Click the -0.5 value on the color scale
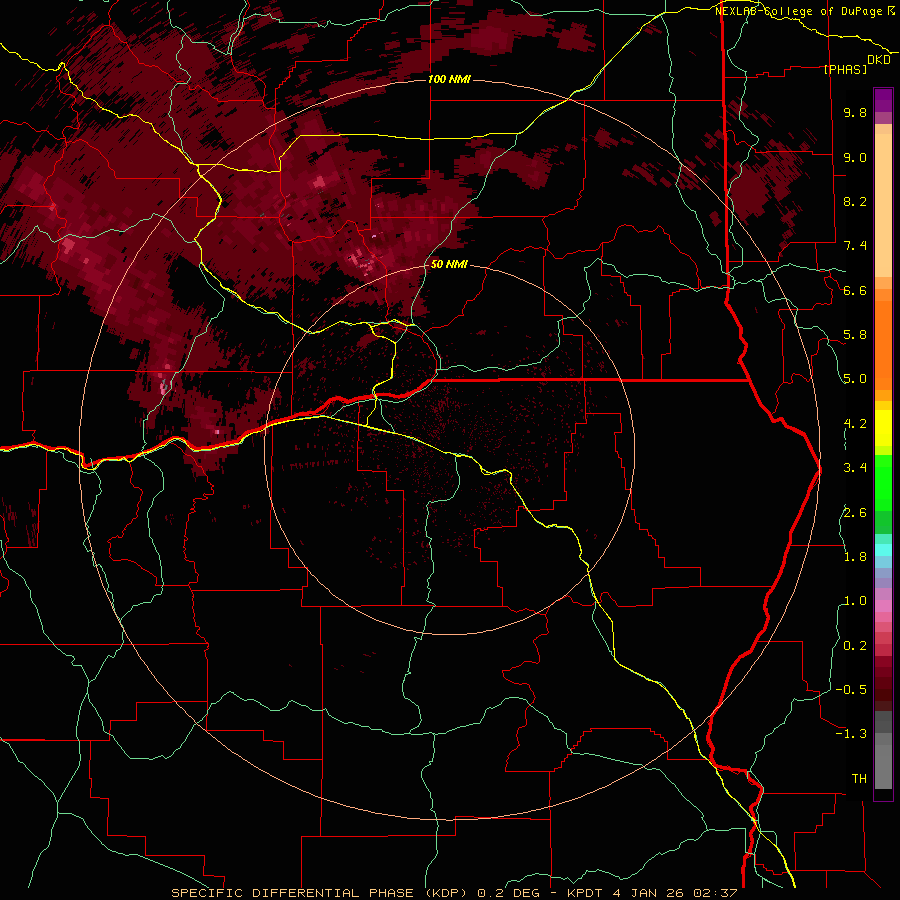This screenshot has height=900, width=900. click(851, 689)
